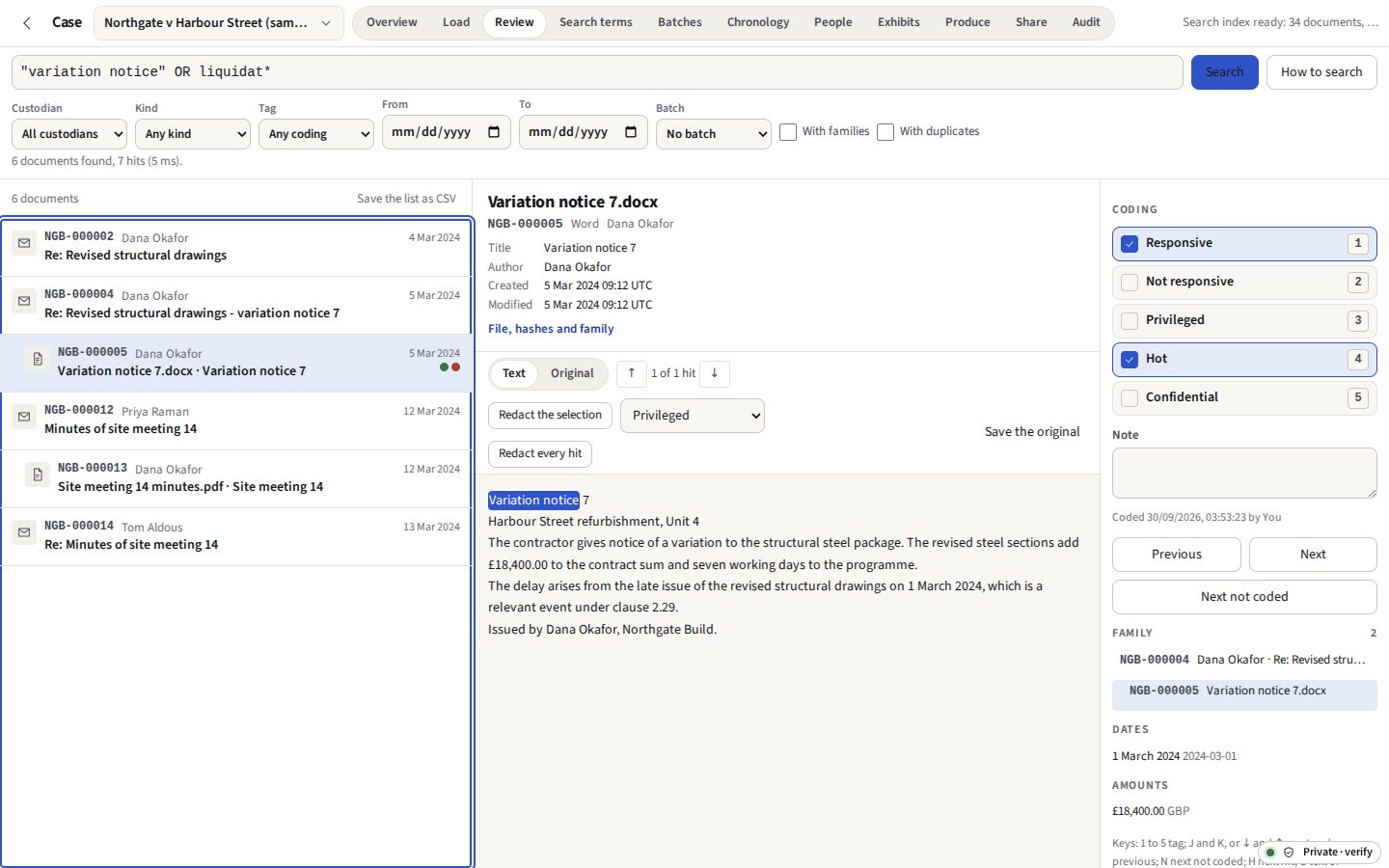The image size is (1389, 868).
Task: Select family item Variation notice 7.docx
Action: [x=1244, y=695]
